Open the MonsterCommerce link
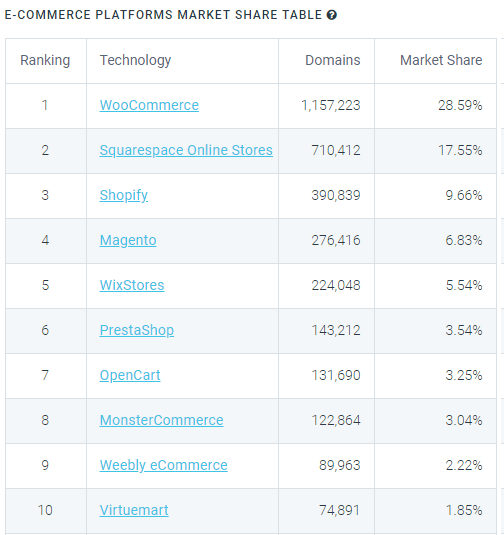504x535 pixels. pyautogui.click(x=161, y=420)
